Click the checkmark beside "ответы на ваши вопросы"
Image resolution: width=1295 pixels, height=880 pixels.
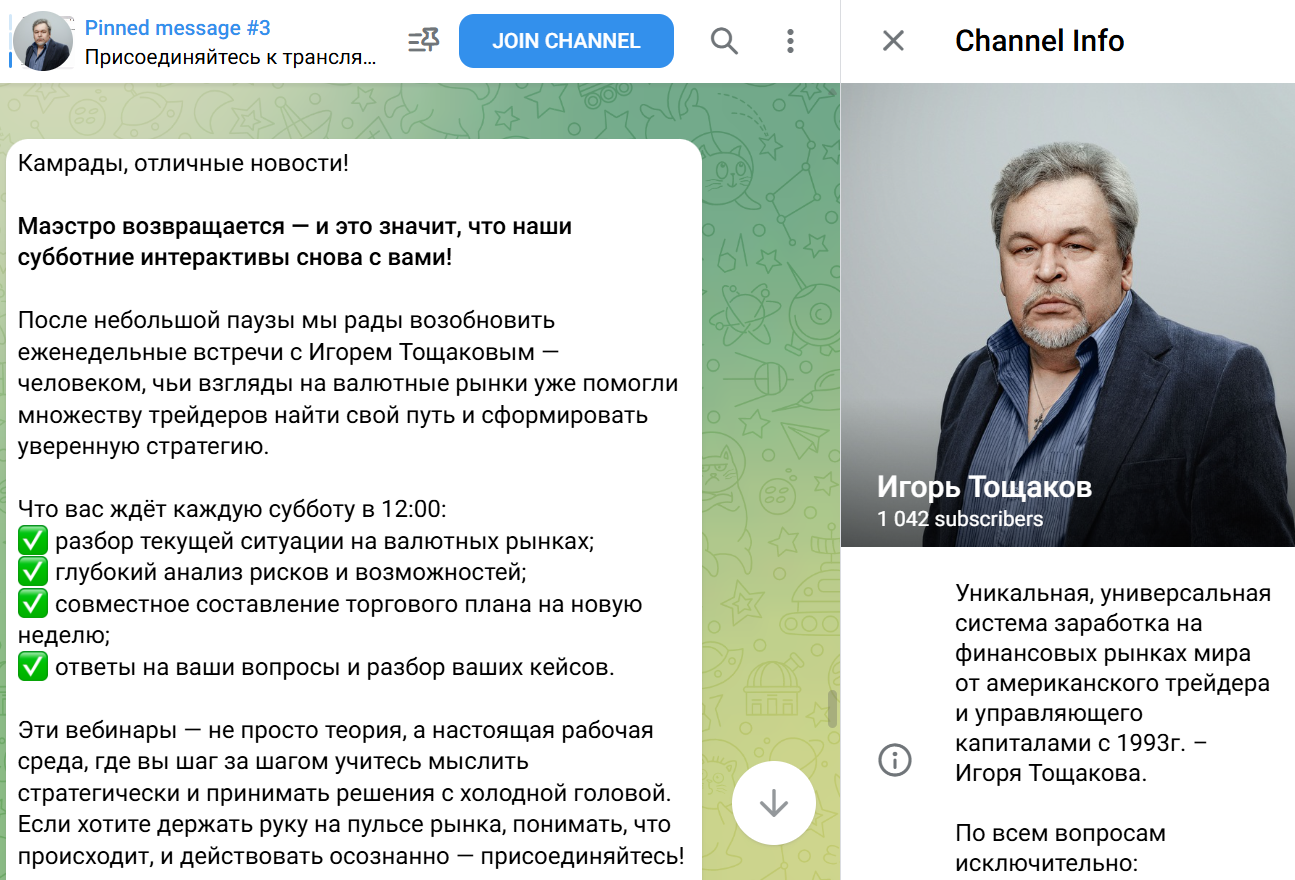click(31, 666)
